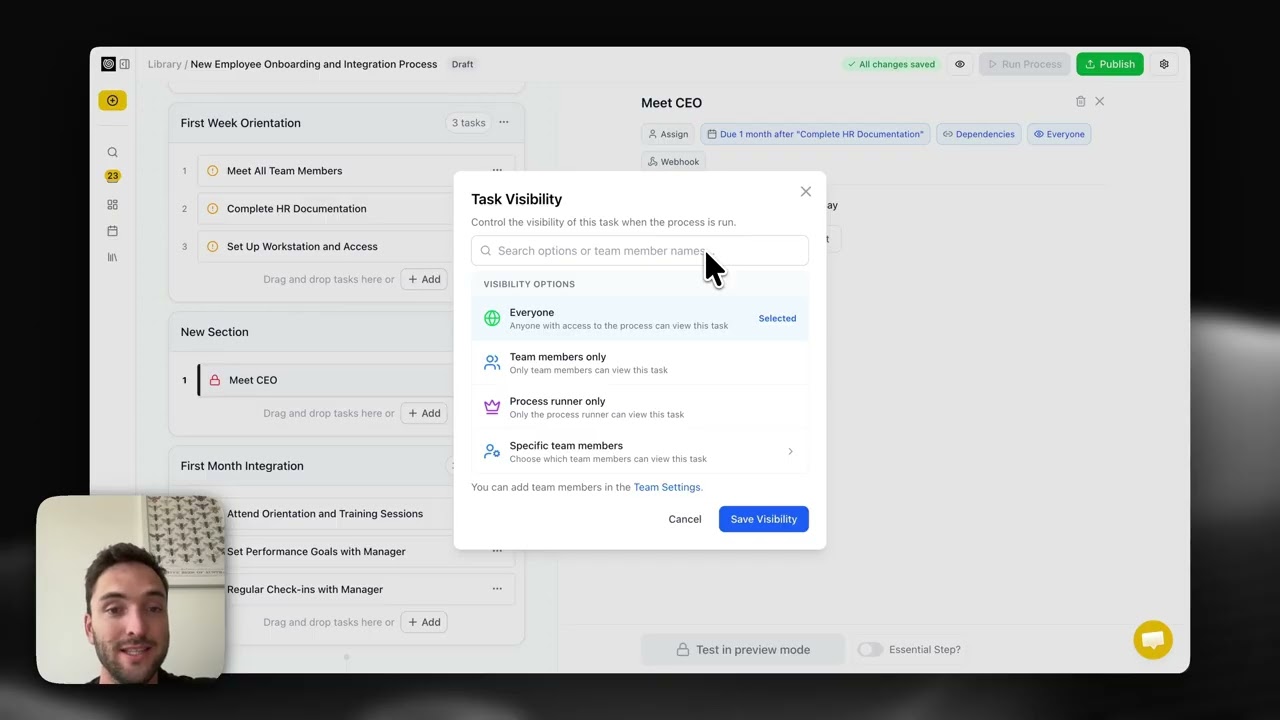Open the Team Settings link

point(667,487)
